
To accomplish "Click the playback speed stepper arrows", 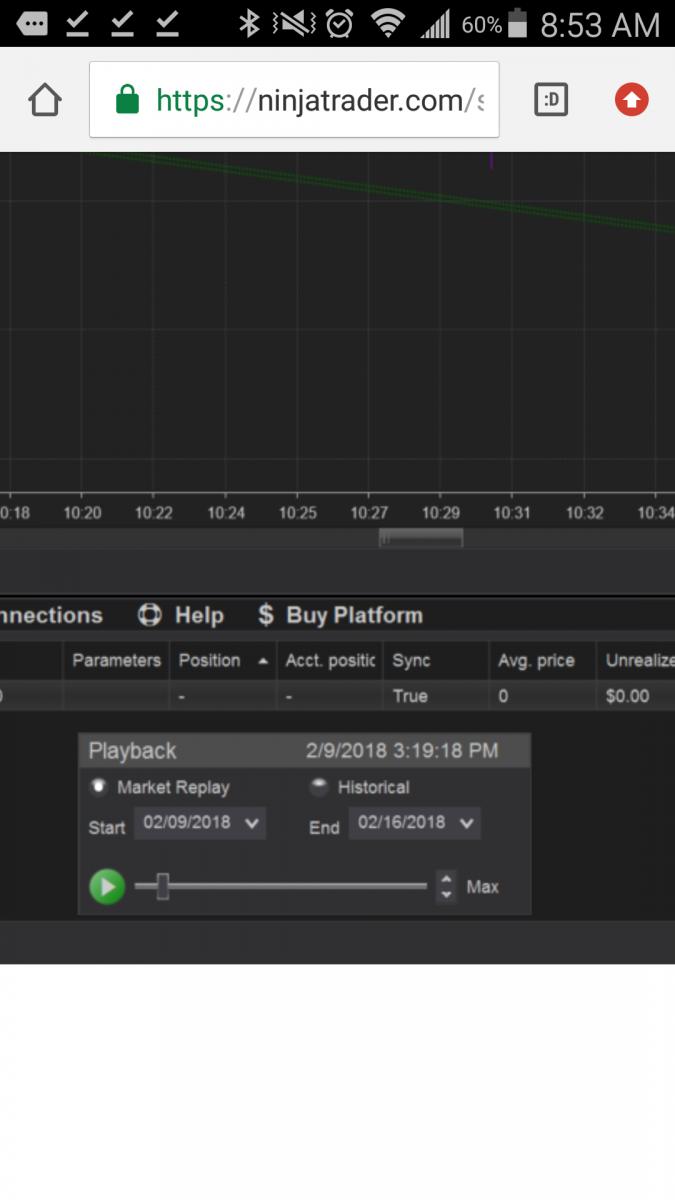I will click(x=446, y=886).
